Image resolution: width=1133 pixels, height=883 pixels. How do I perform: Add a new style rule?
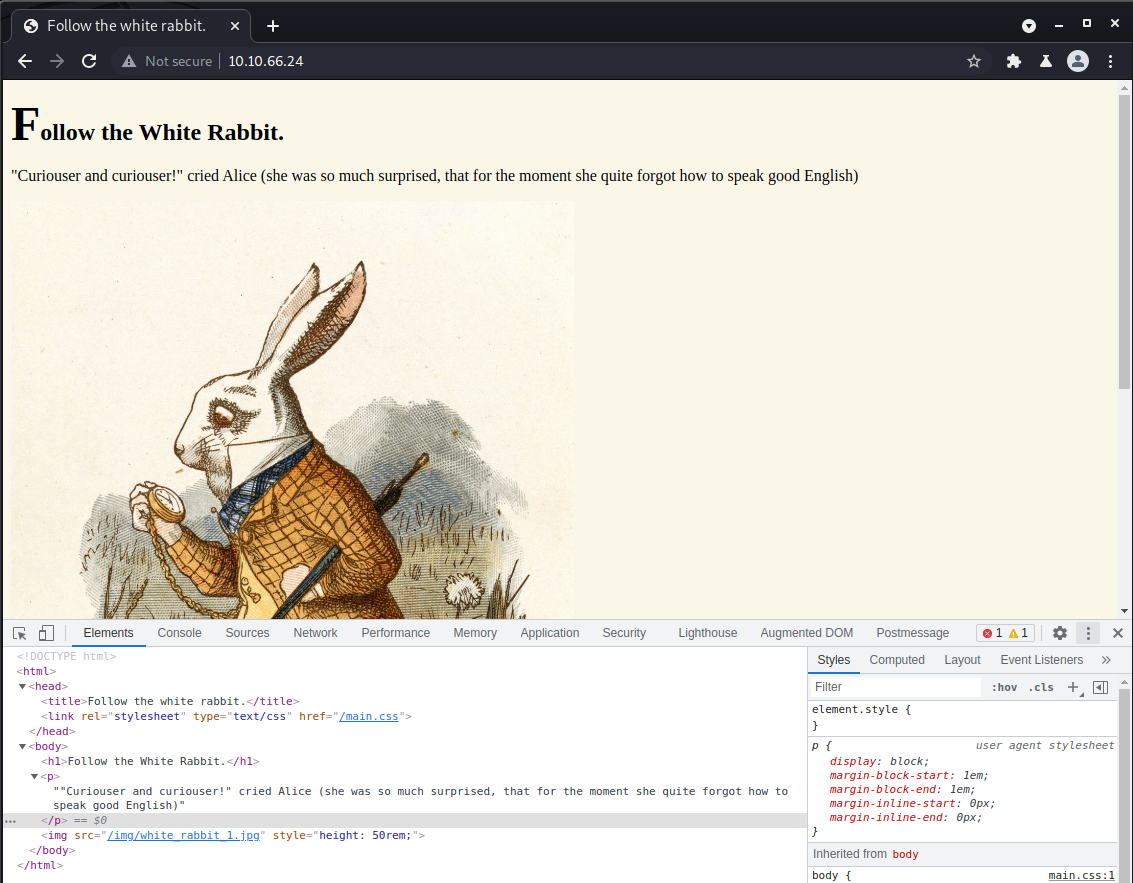1074,687
